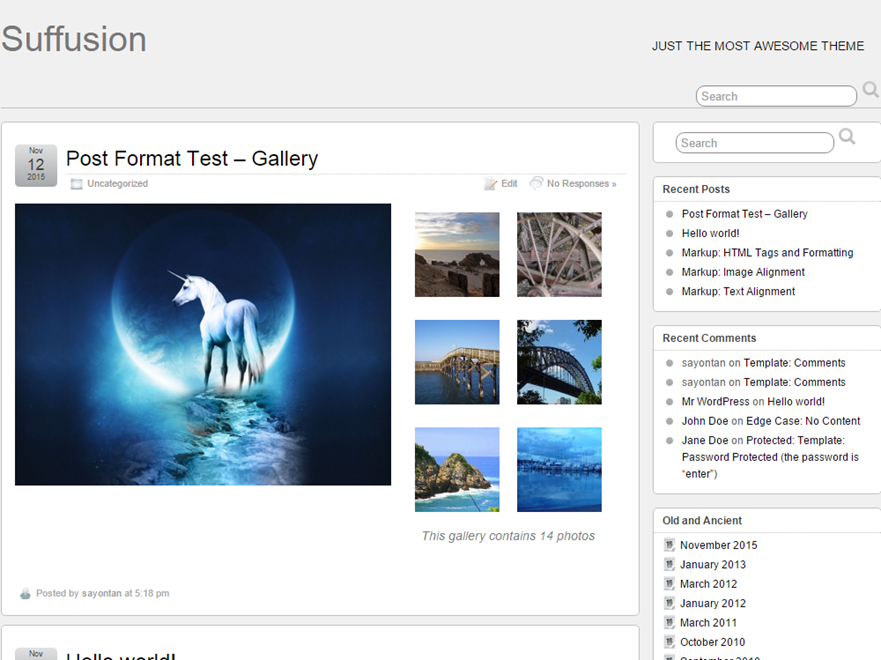The height and width of the screenshot is (660, 881).
Task: Click the Edit pencil icon
Action: (490, 184)
